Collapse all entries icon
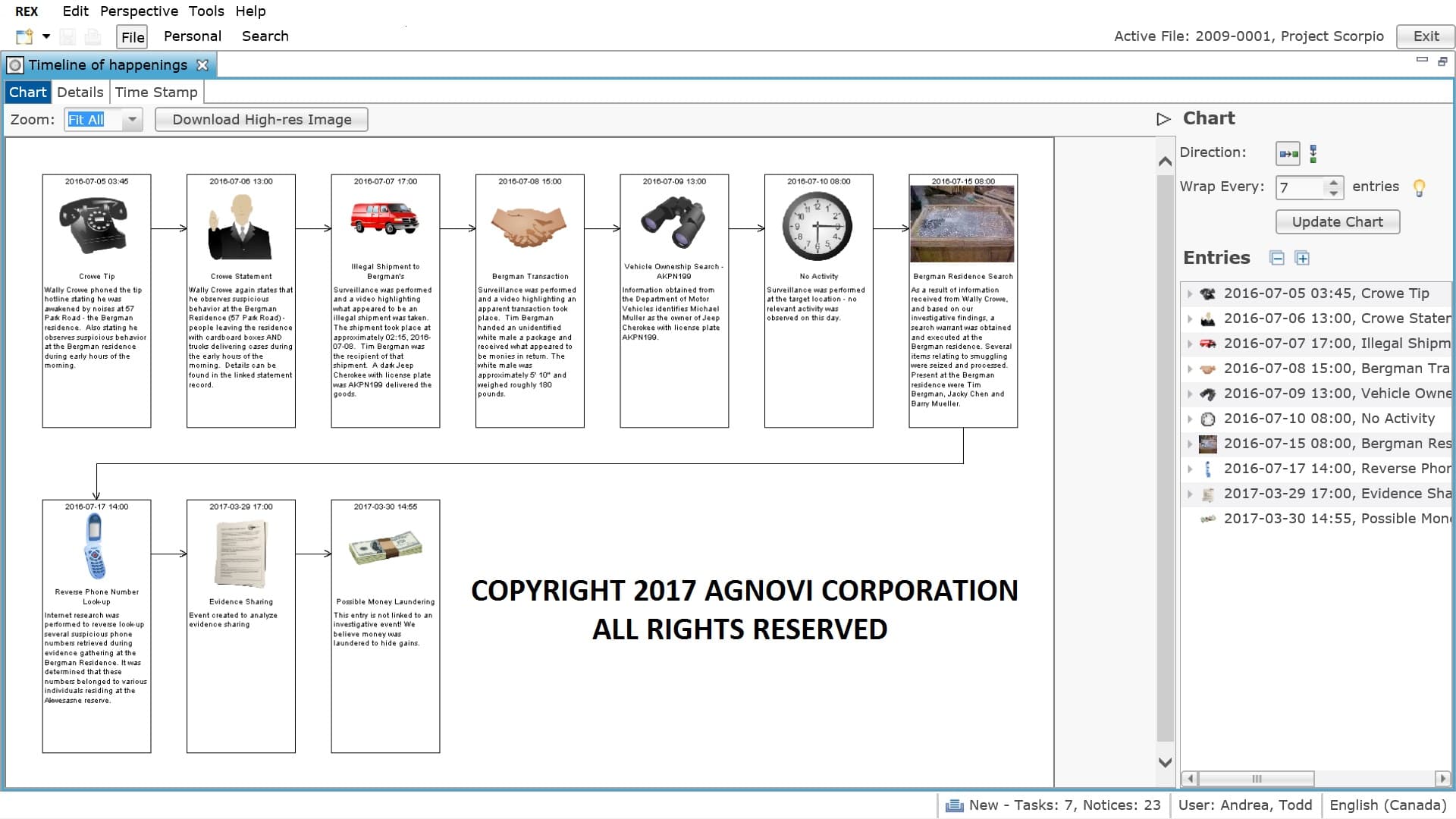The width and height of the screenshot is (1456, 819). coord(1277,258)
